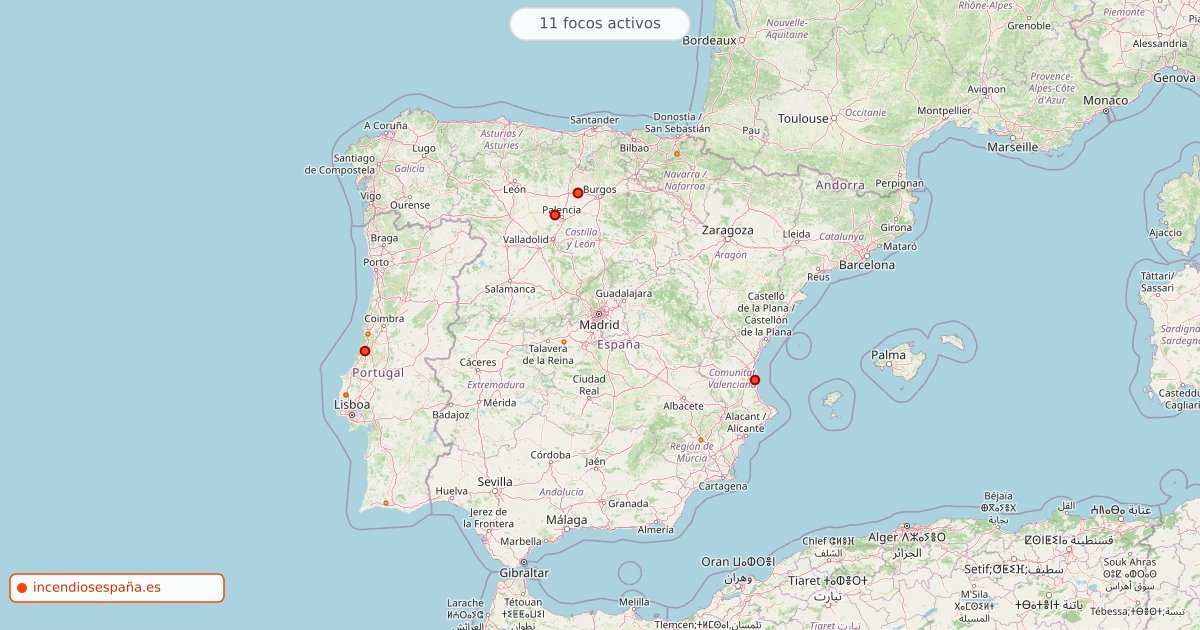Click the Albacete city label
The image size is (1200, 630).
point(683,406)
